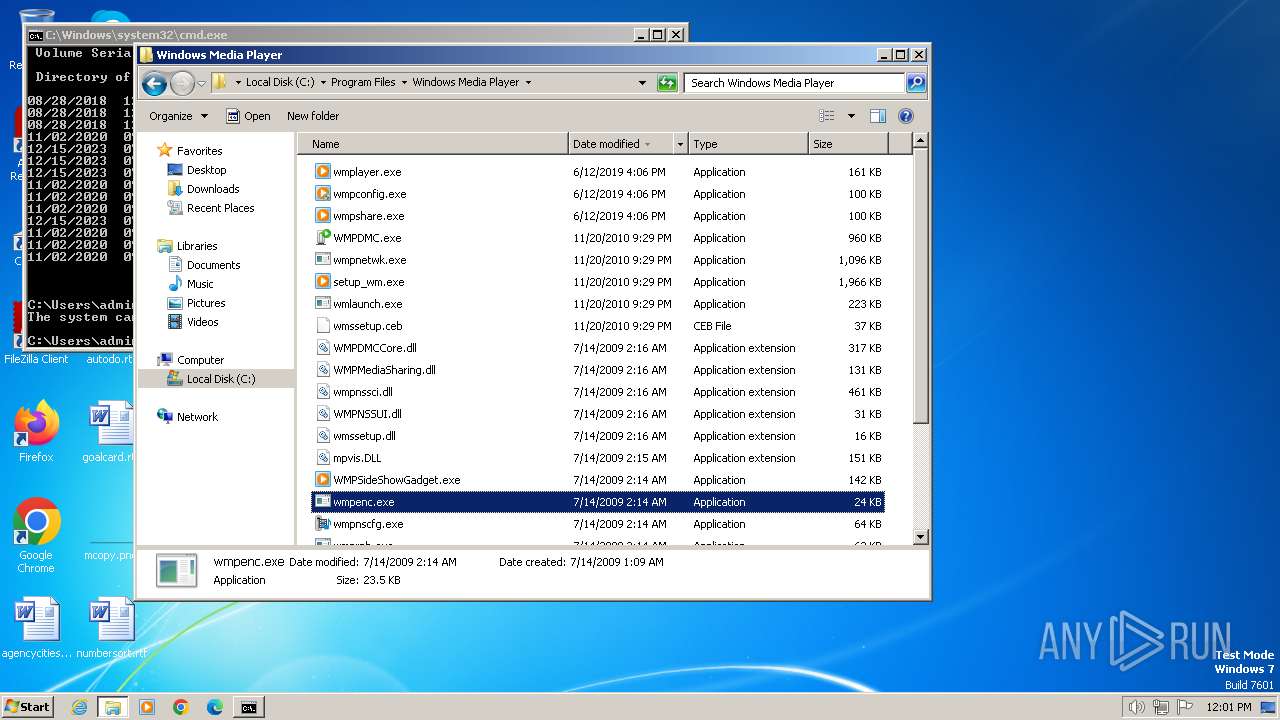
Task: Open Microsoft Edge from the taskbar
Action: point(215,707)
